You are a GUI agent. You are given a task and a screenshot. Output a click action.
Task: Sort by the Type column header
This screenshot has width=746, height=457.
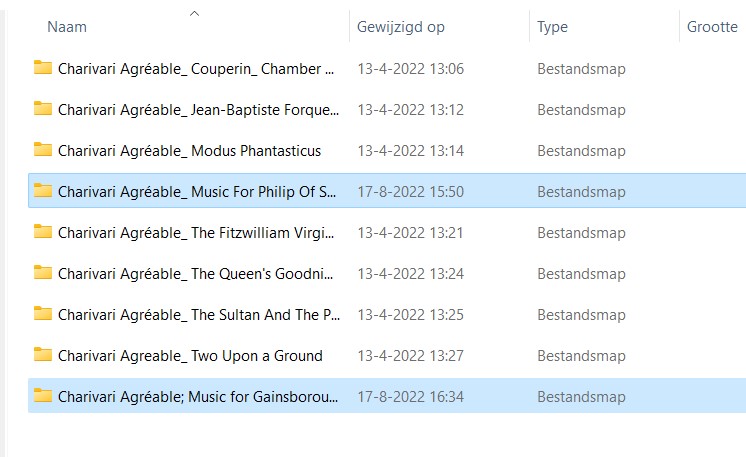(x=552, y=27)
